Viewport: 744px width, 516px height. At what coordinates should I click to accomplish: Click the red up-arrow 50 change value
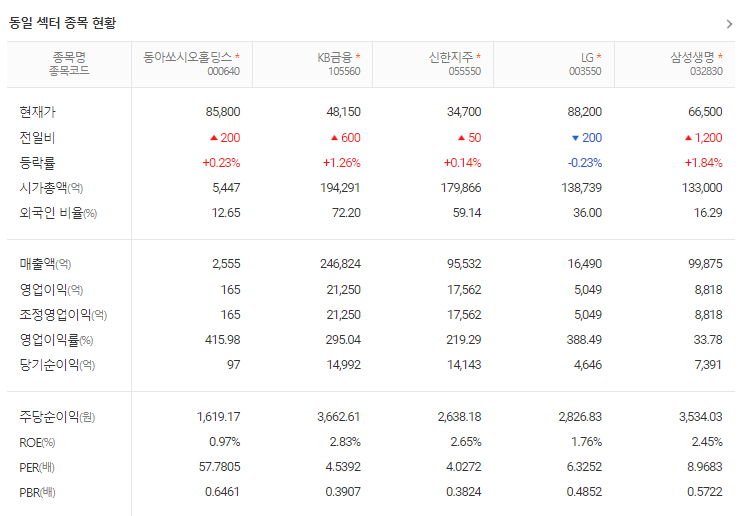click(x=470, y=138)
